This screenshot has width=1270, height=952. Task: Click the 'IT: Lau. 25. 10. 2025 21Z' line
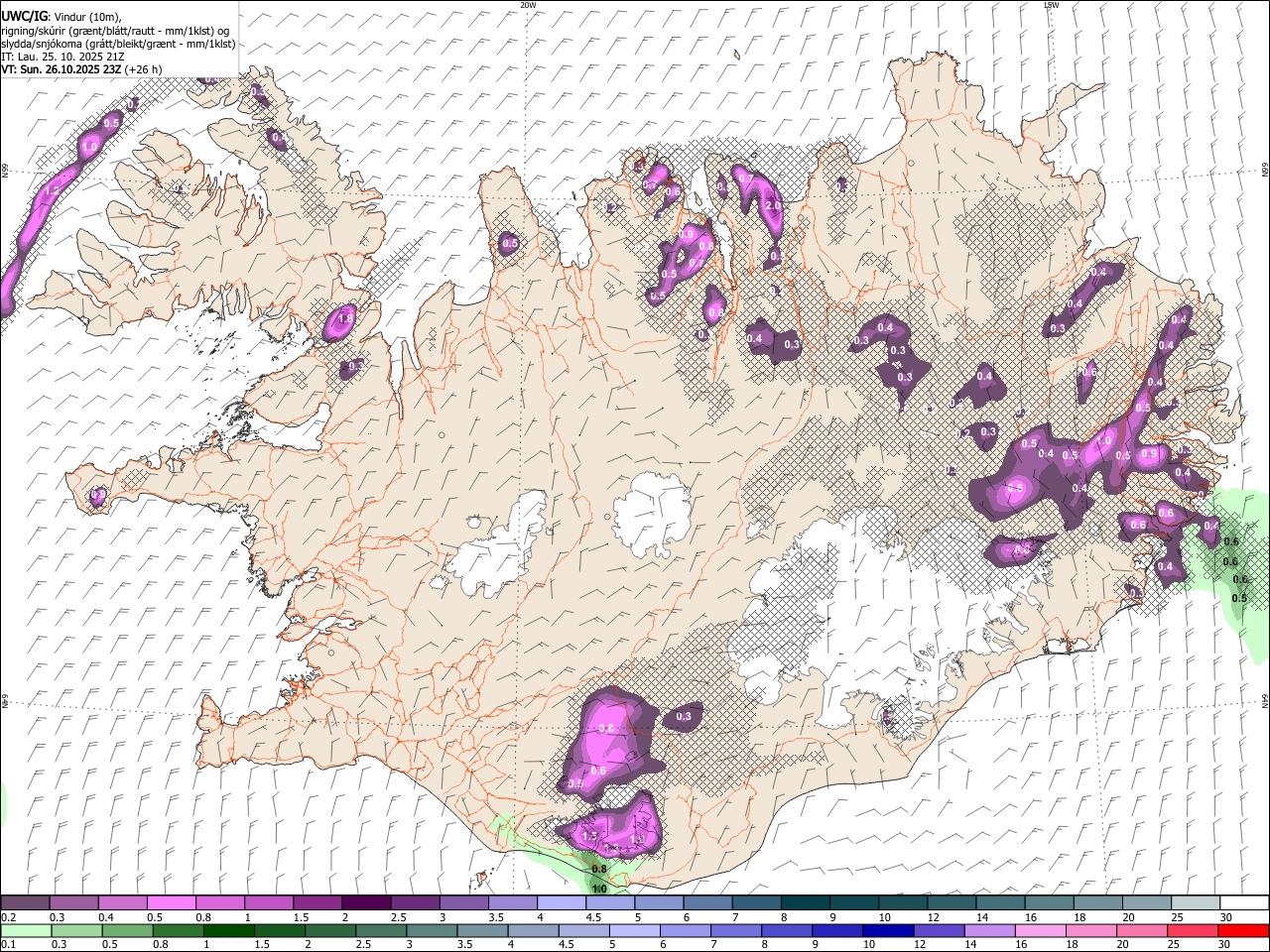(x=63, y=57)
